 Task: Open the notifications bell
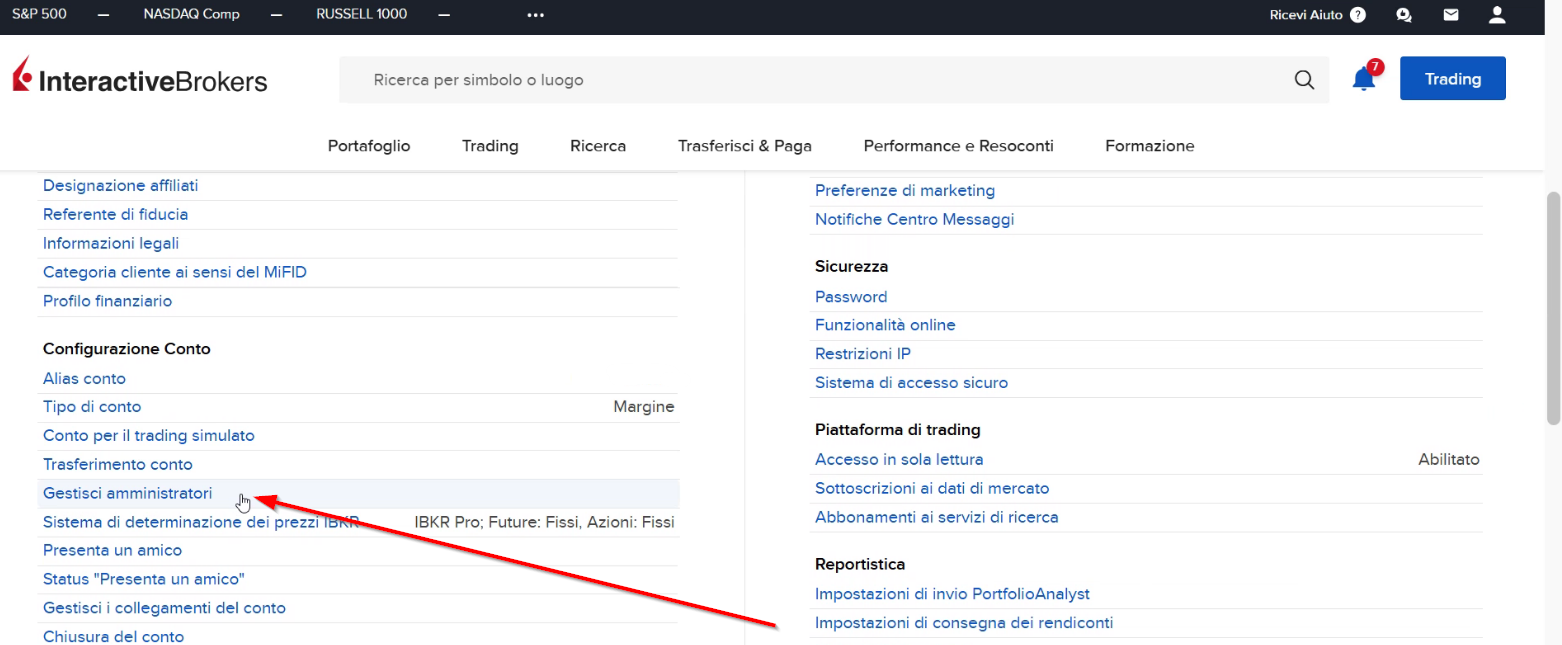[1364, 80]
